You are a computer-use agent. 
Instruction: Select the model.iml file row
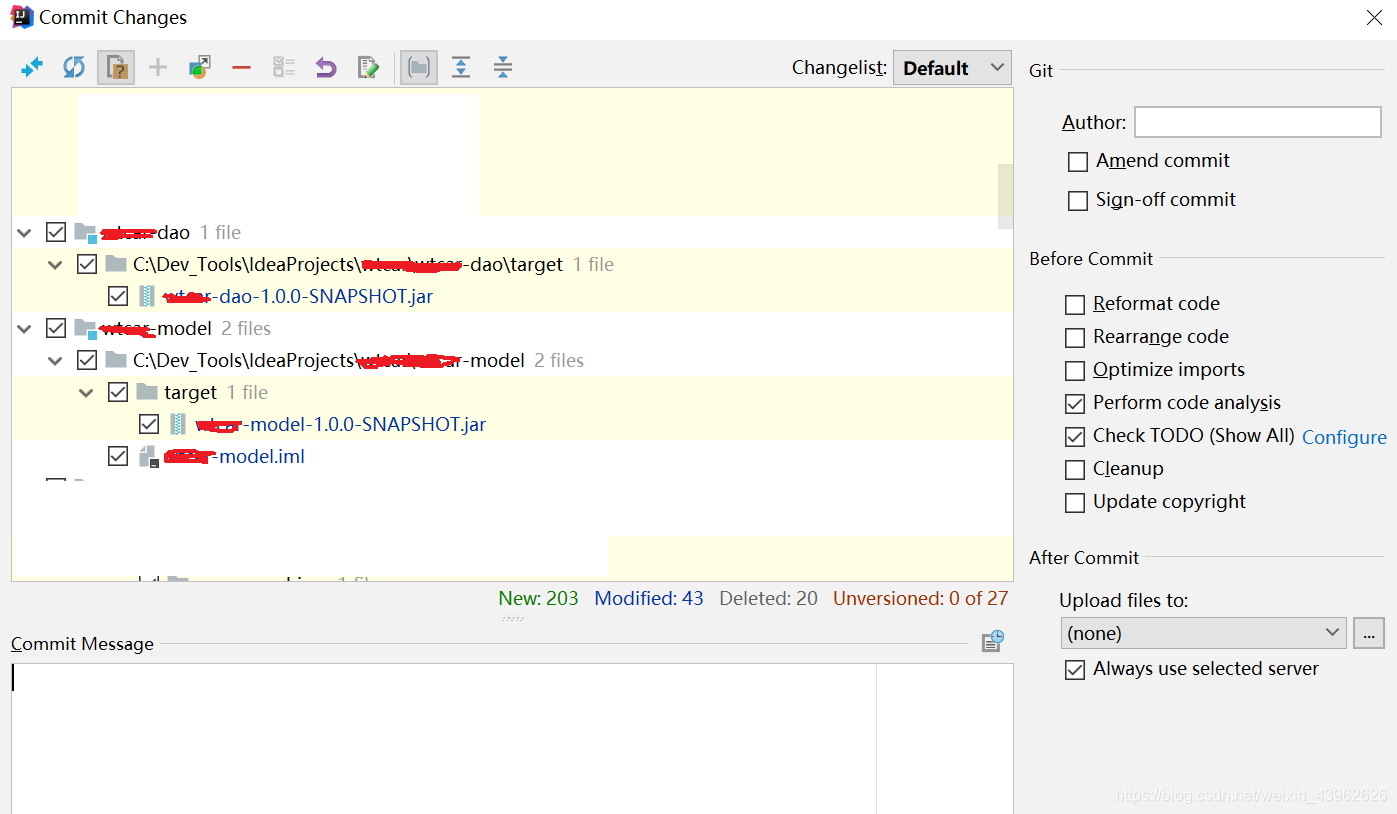pyautogui.click(x=512, y=456)
